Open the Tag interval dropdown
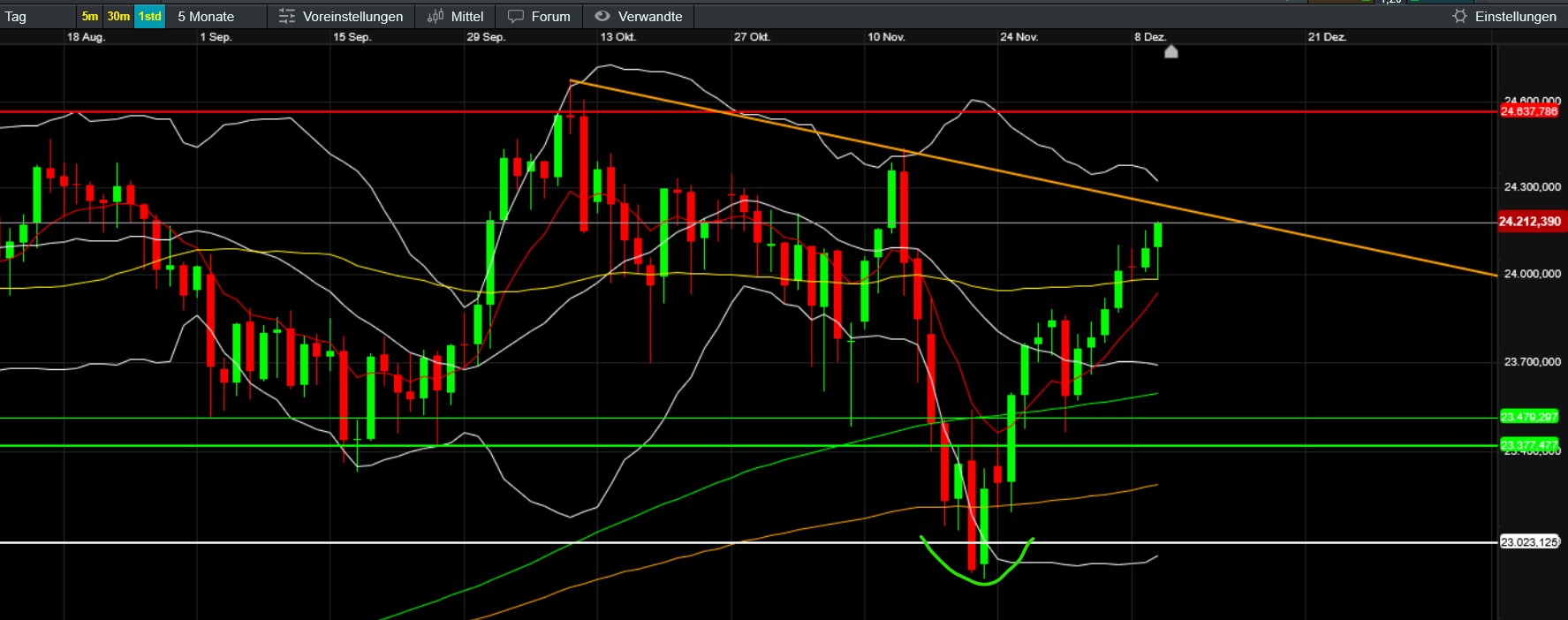This screenshot has height=620, width=1568. [x=35, y=17]
